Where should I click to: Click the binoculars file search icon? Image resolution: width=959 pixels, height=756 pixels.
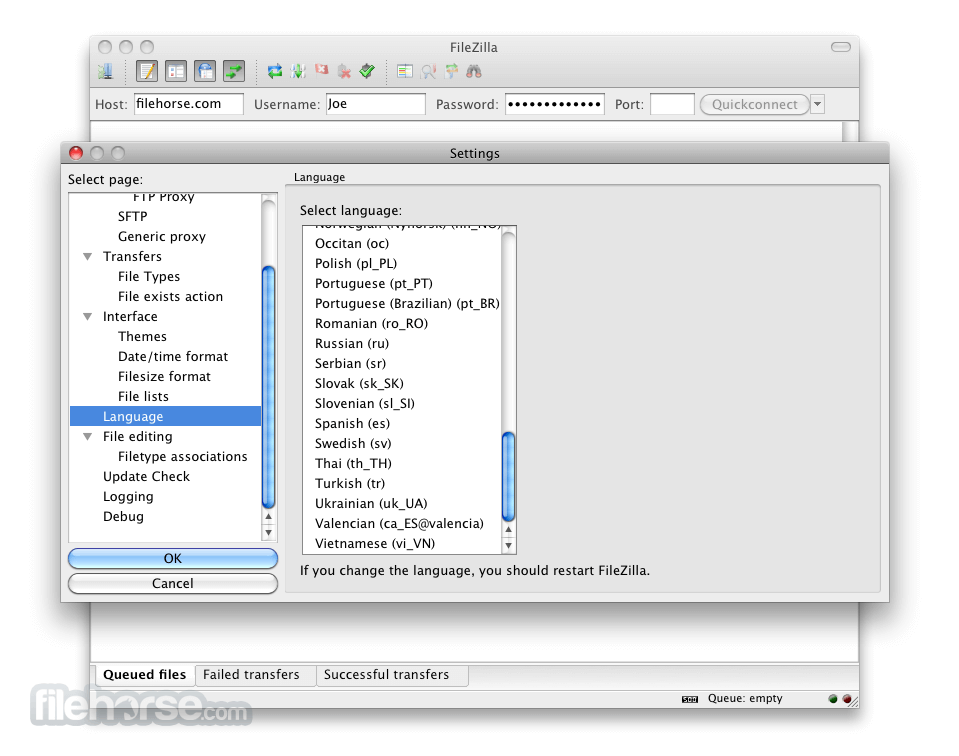click(474, 72)
